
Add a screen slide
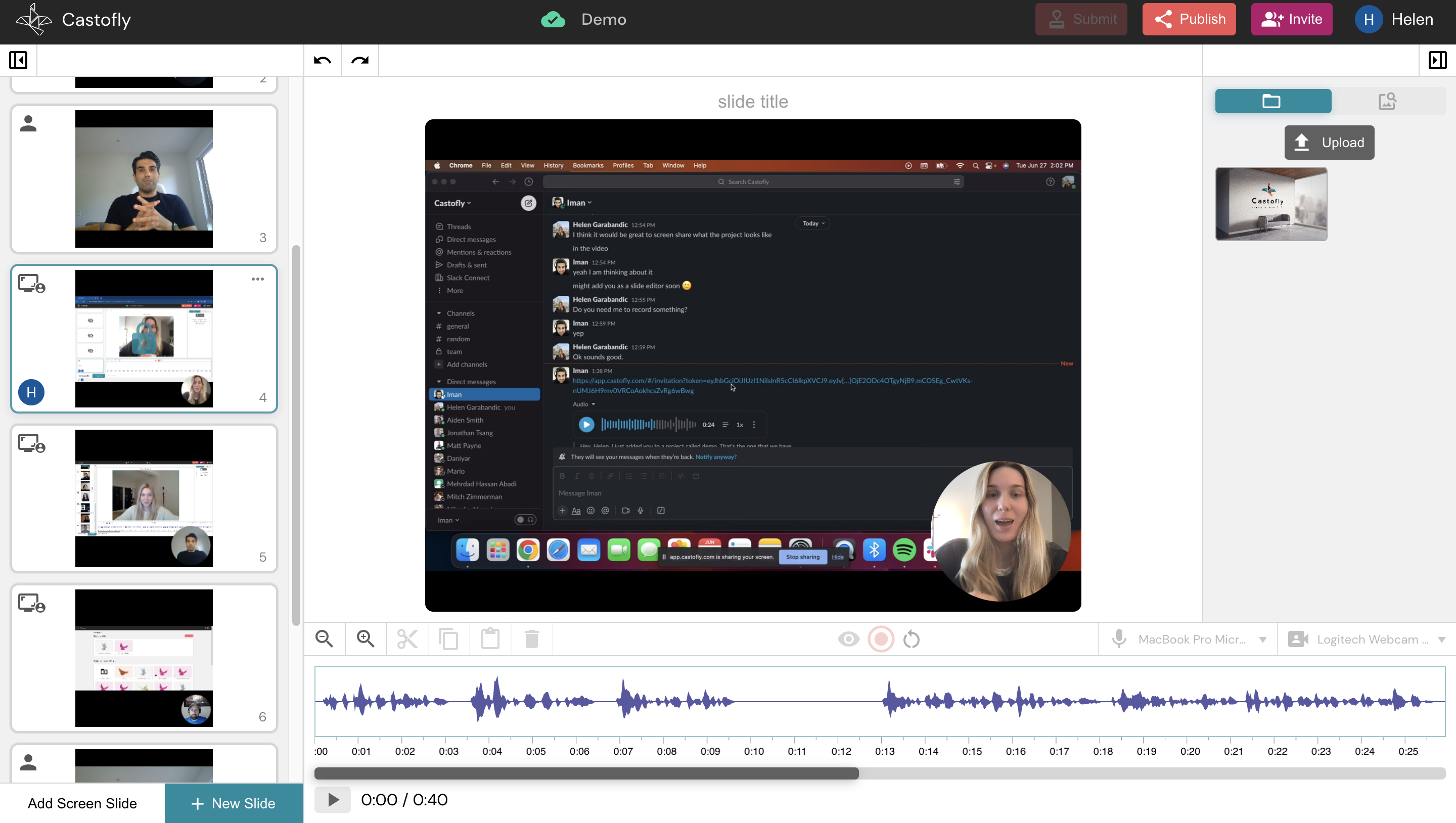coord(82,803)
